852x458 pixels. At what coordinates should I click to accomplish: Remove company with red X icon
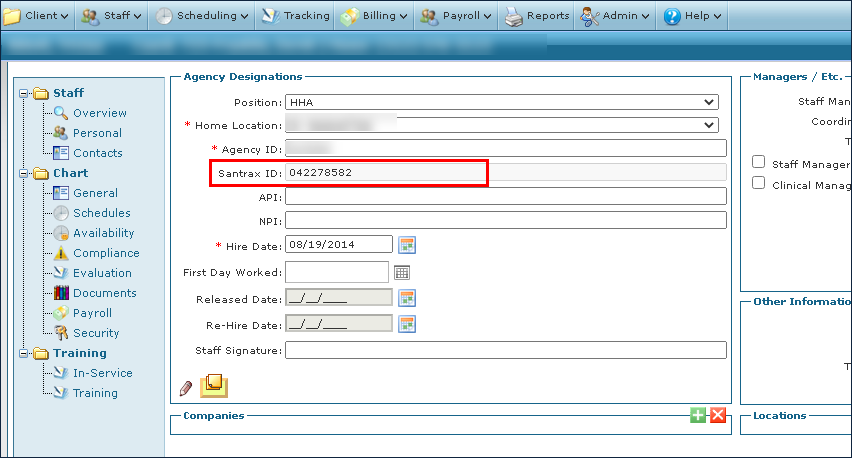click(x=717, y=415)
